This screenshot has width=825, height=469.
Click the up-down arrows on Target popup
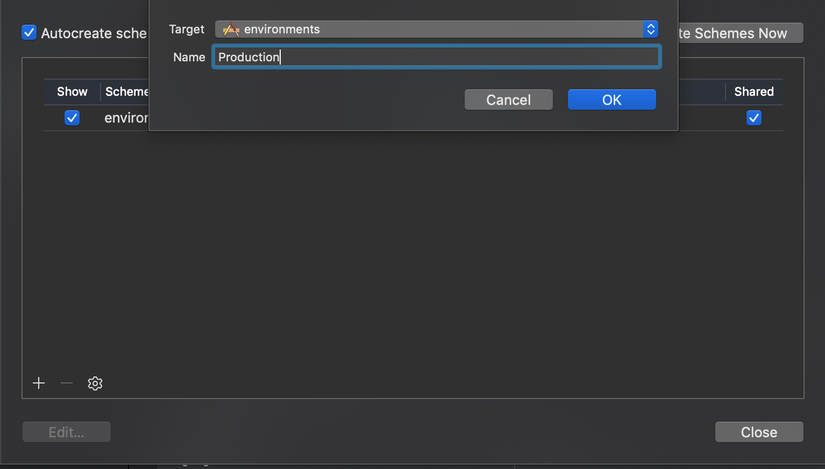coord(650,29)
